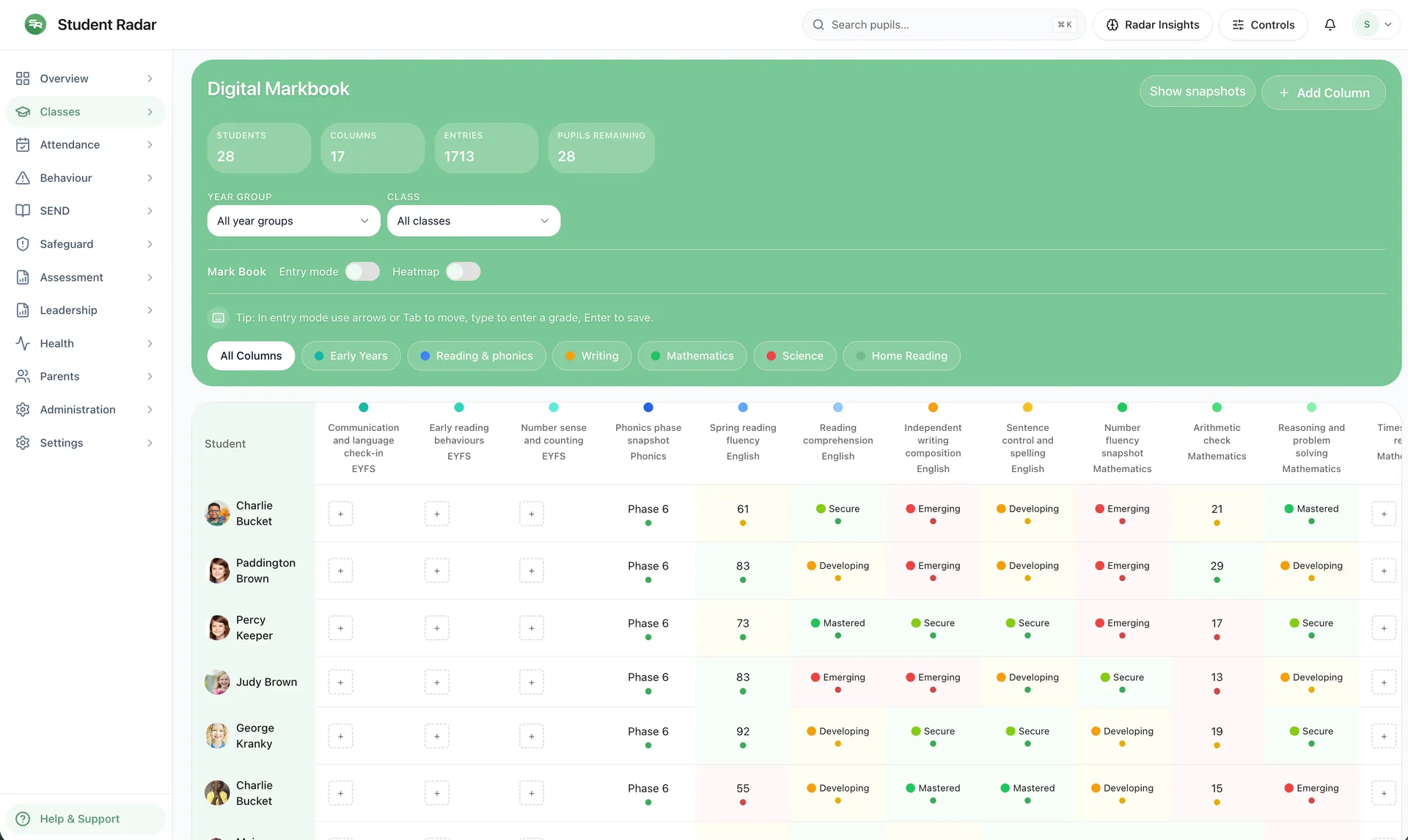Screen dimensions: 1408x840
Task: Click Paddington Brown's Arithmetic check score 29
Action: tap(1217, 570)
